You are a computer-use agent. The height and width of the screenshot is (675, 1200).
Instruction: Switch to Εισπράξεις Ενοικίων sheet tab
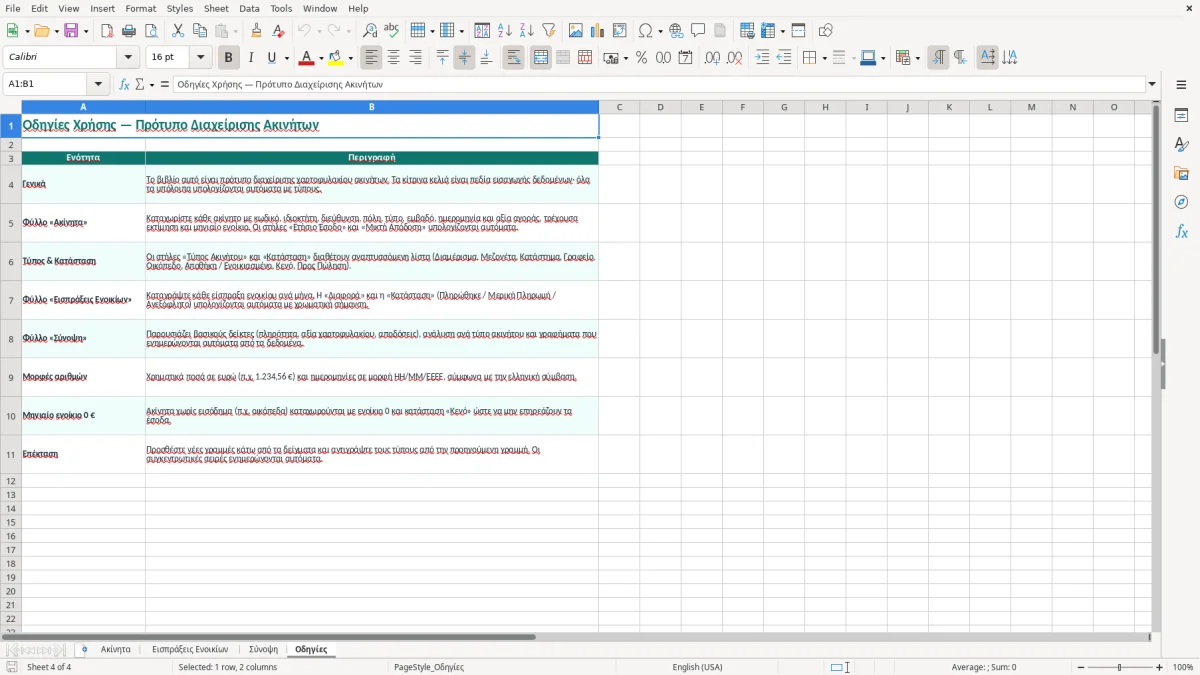click(x=190, y=649)
